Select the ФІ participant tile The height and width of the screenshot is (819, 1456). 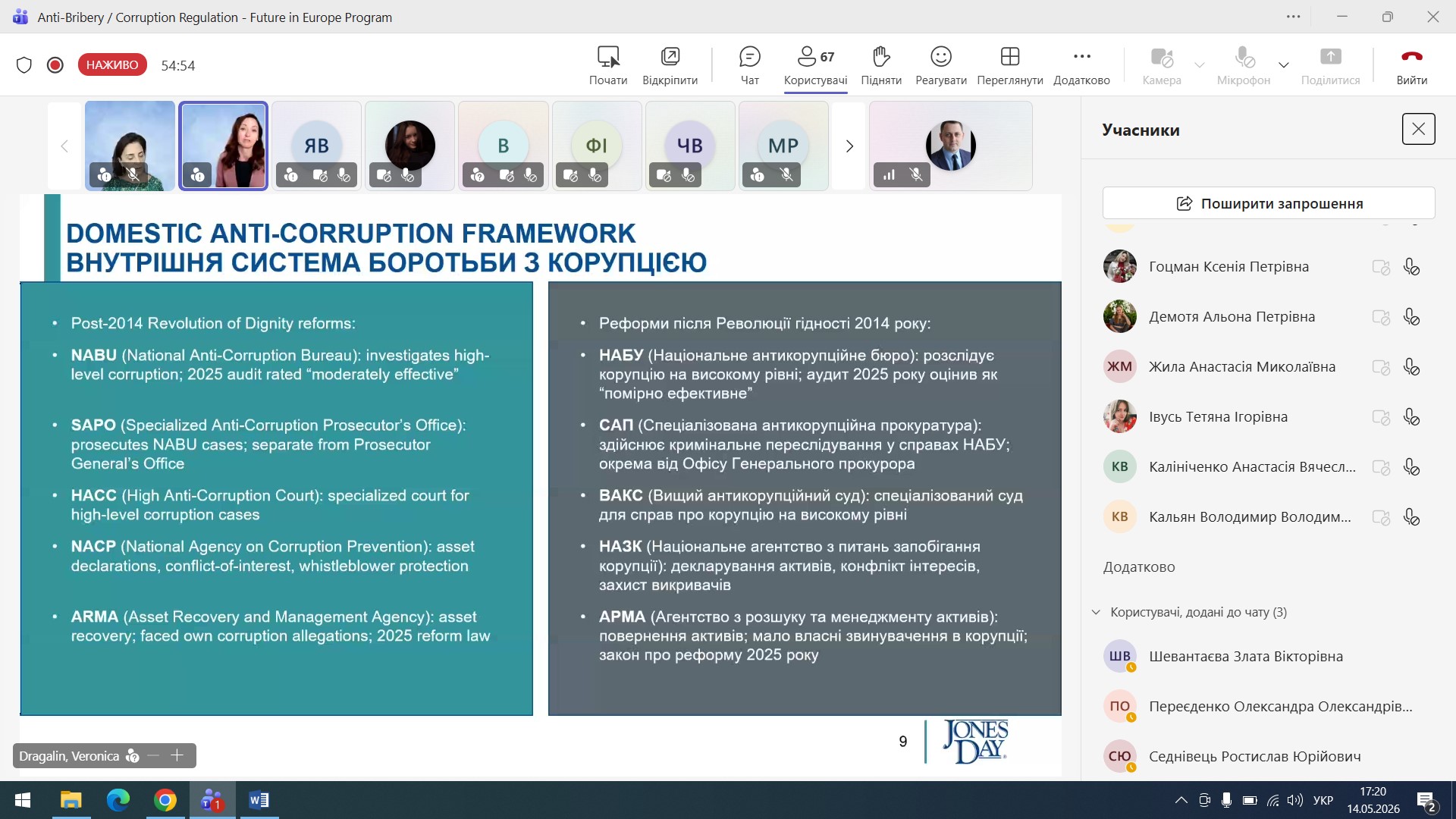click(x=597, y=146)
